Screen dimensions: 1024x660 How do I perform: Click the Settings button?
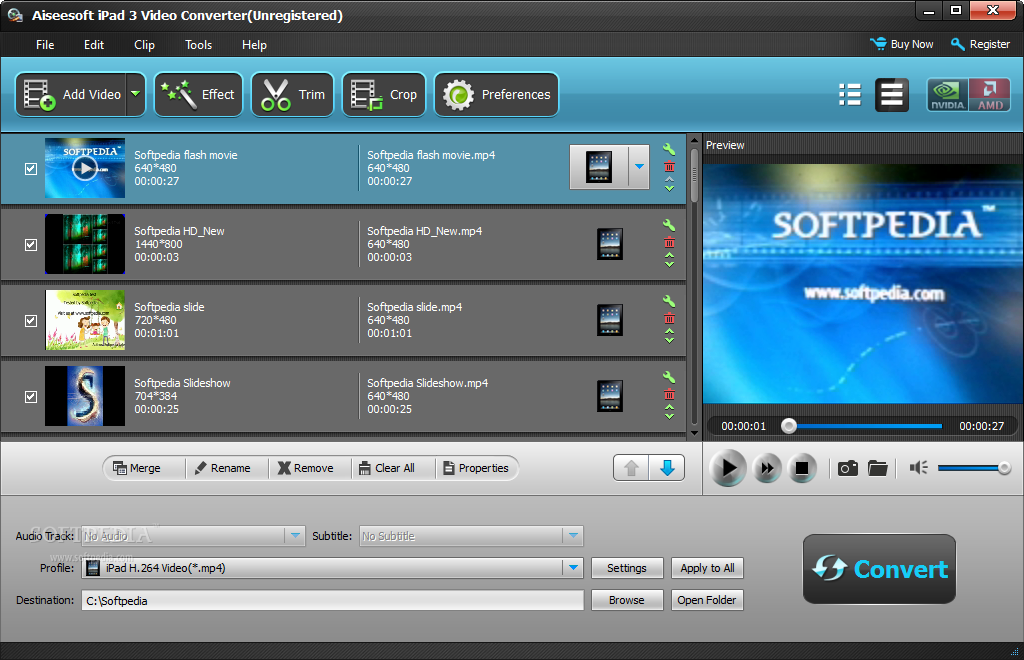pos(627,568)
